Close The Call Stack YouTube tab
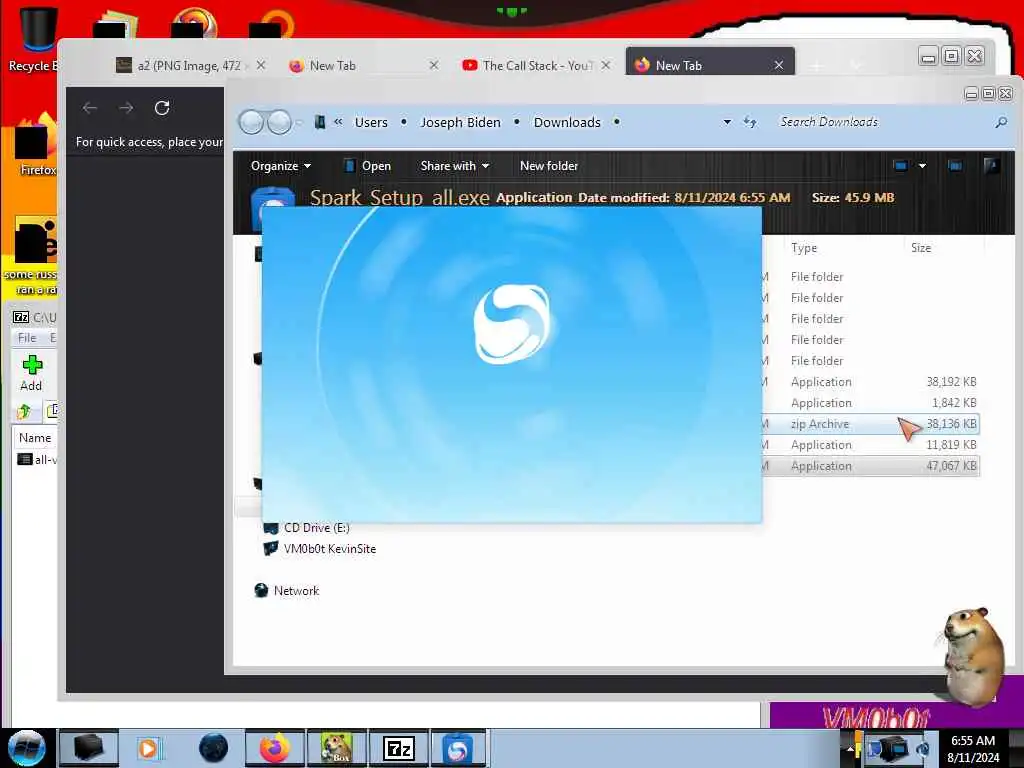 pyautogui.click(x=606, y=65)
